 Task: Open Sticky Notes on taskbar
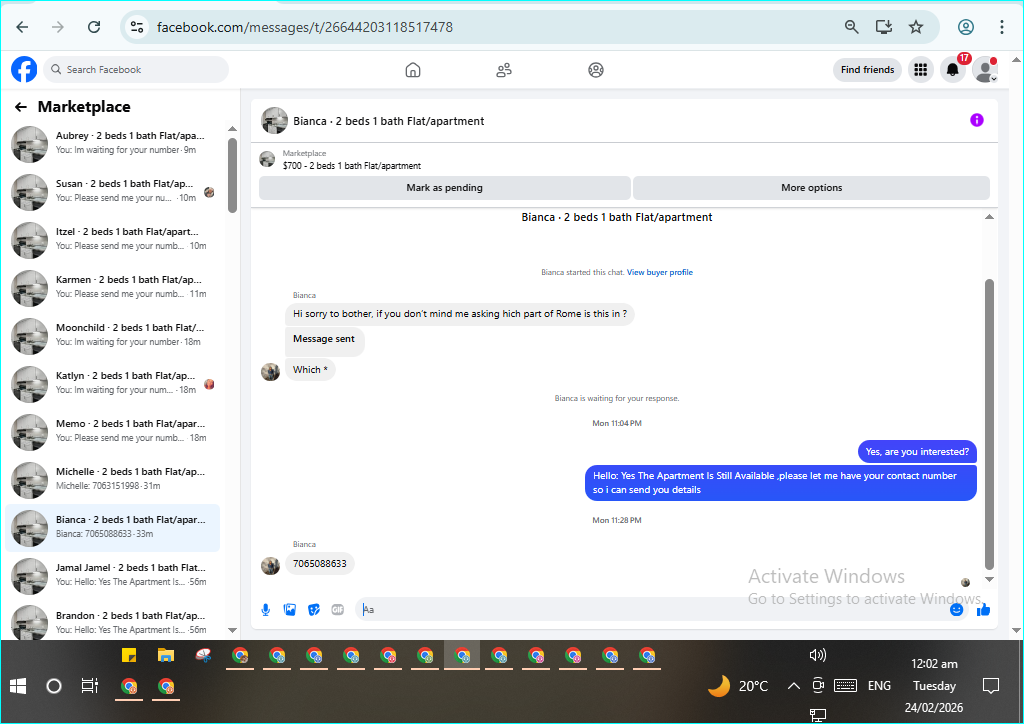tap(129, 655)
